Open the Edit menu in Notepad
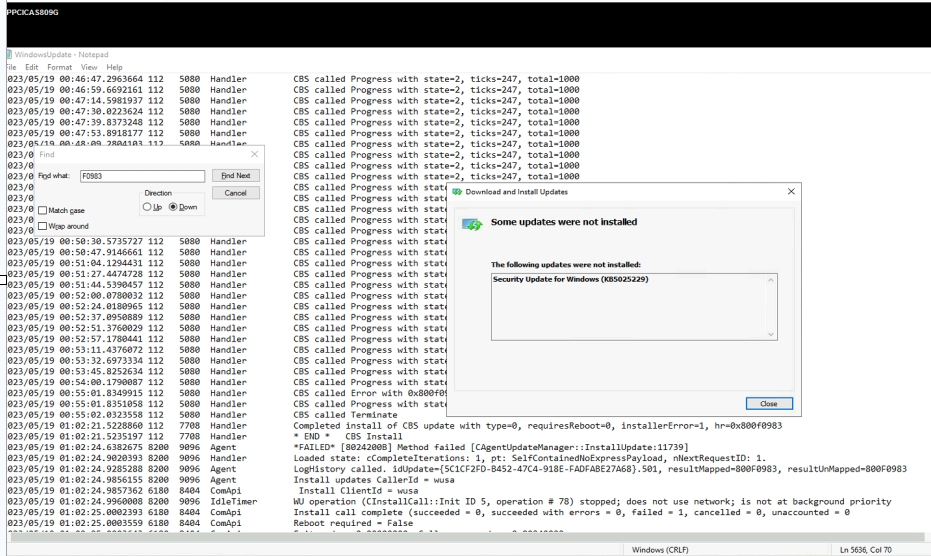This screenshot has width=931, height=556. 31,67
